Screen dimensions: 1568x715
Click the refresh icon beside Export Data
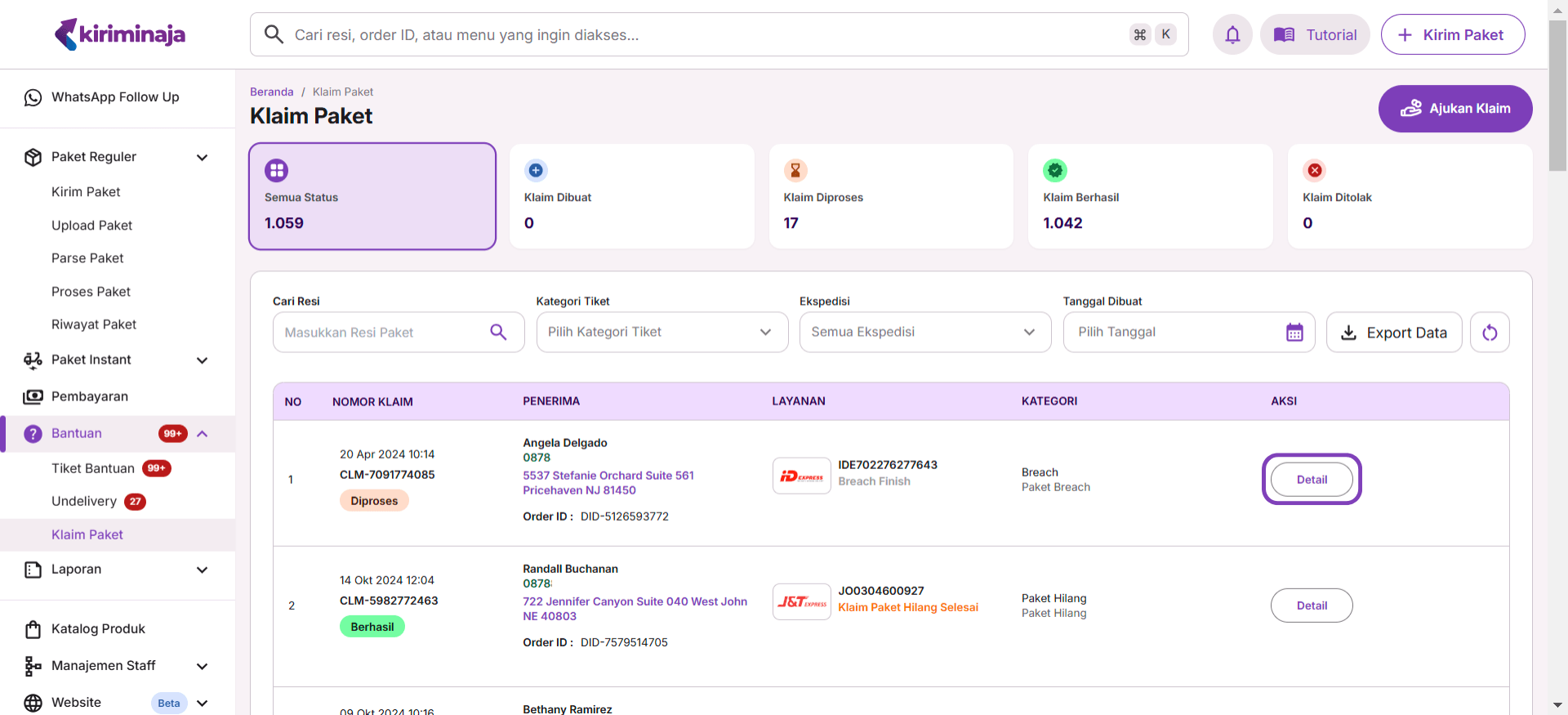pyautogui.click(x=1490, y=333)
